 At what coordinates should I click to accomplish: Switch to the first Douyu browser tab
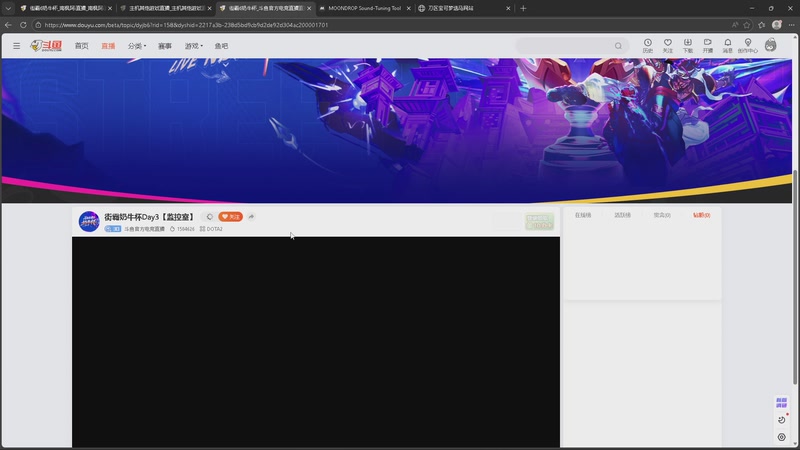[x=65, y=8]
